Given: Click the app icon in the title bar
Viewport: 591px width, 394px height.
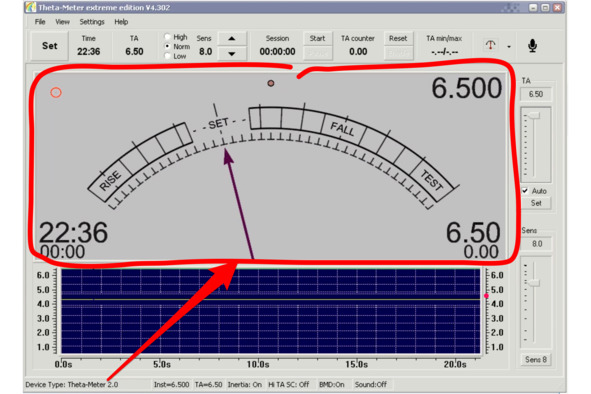Looking at the screenshot, I should click(x=31, y=7).
